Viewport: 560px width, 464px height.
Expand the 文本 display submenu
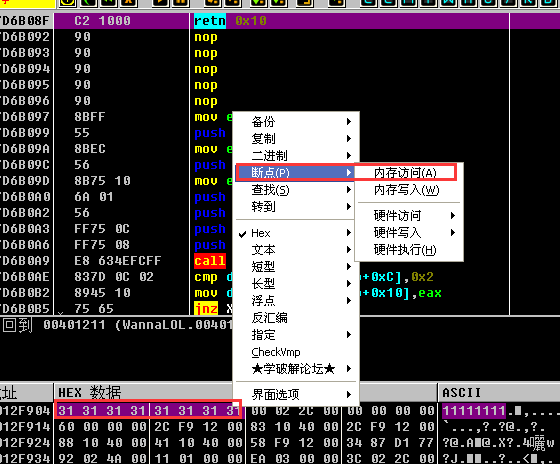coord(296,250)
